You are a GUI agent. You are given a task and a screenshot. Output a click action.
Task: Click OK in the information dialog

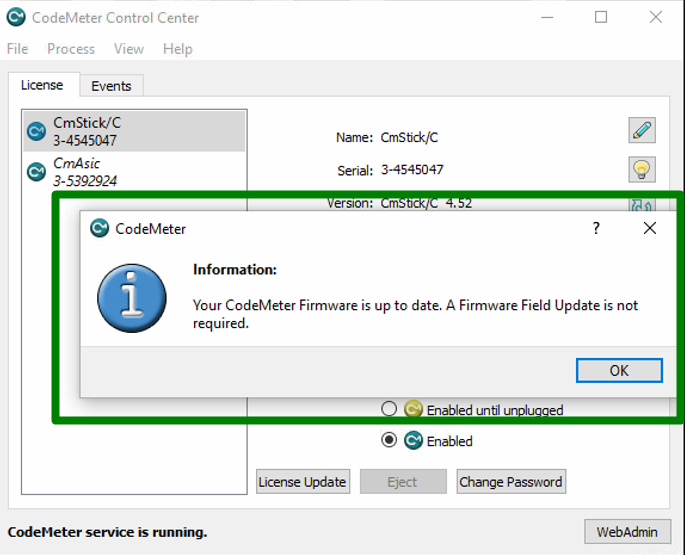pyautogui.click(x=619, y=371)
